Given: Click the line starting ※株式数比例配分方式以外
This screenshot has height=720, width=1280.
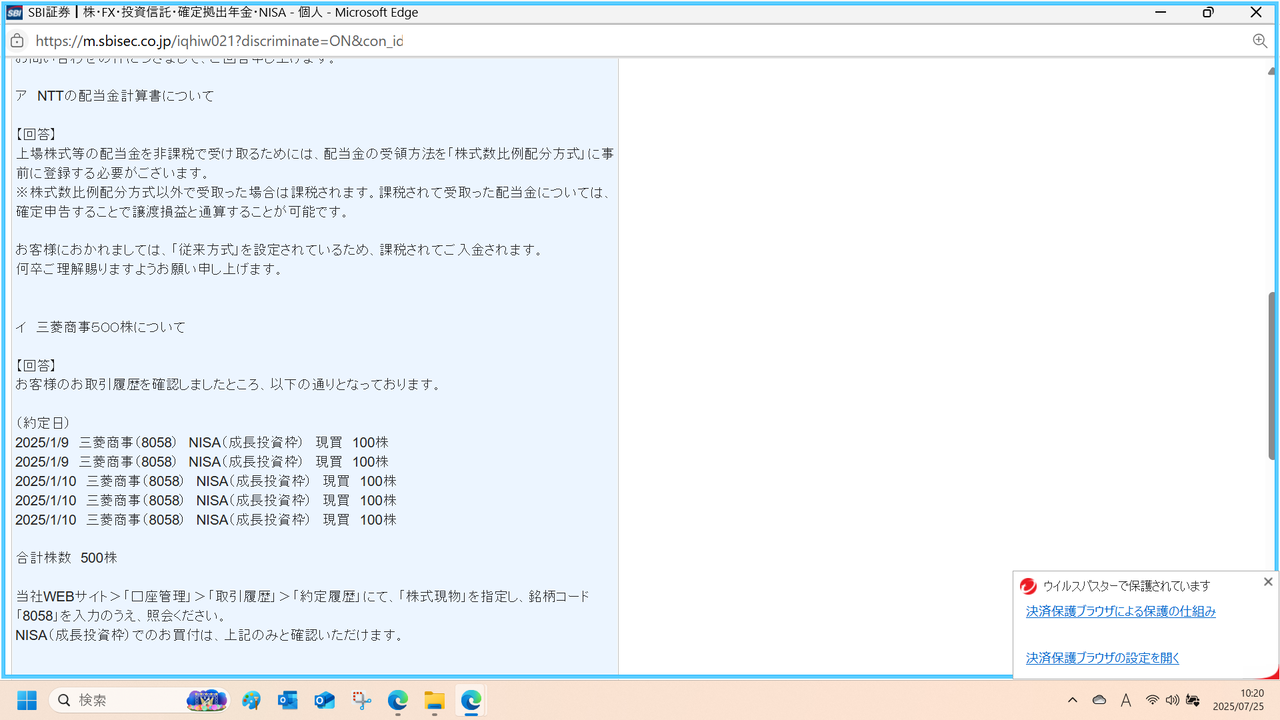Looking at the screenshot, I should tap(312, 193).
